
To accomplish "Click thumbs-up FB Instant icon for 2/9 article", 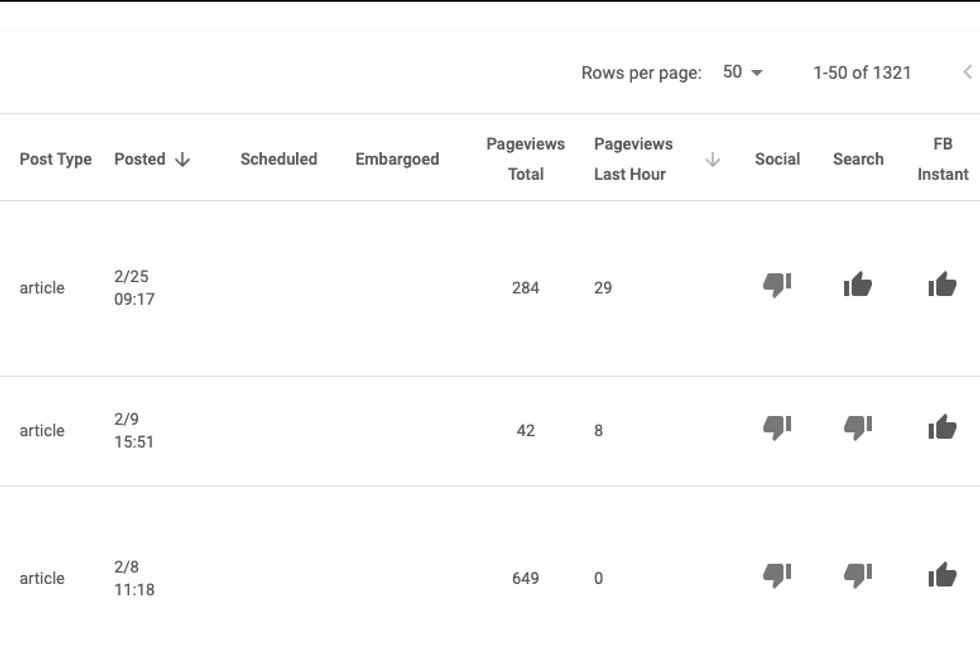I will pyautogui.click(x=942, y=429).
